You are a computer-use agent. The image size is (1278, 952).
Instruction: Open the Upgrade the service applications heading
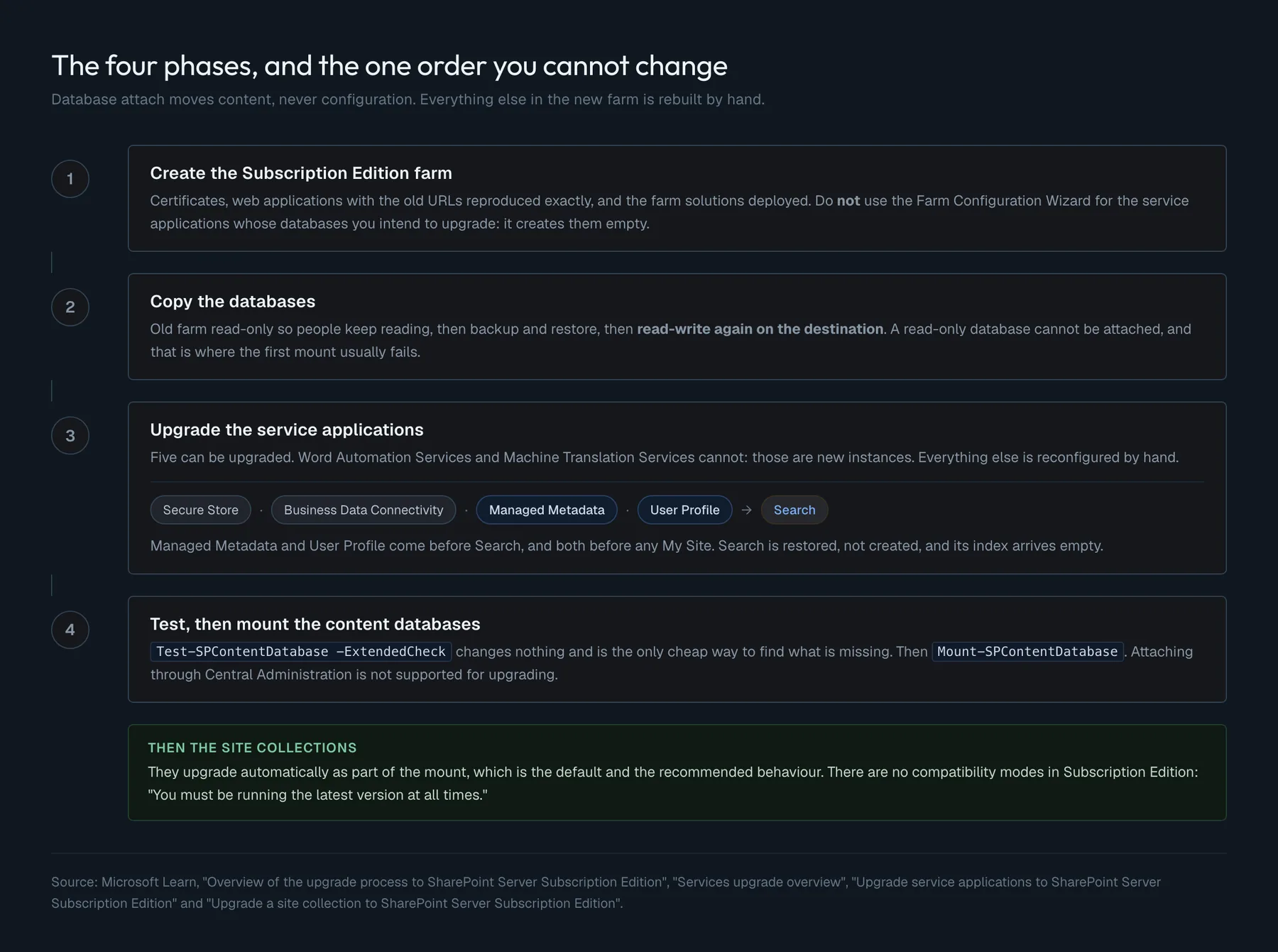(x=287, y=430)
